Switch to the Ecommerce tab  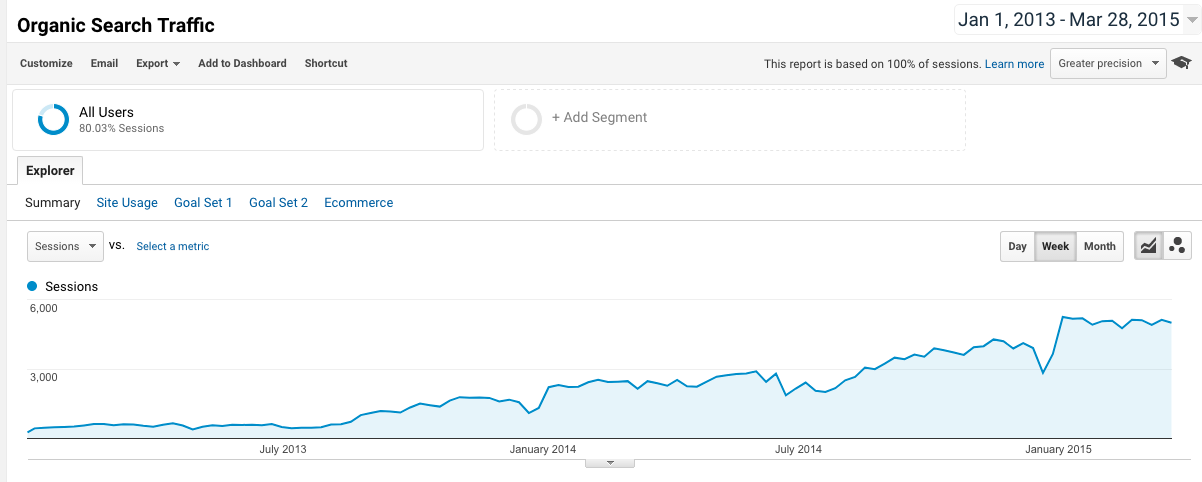click(x=358, y=203)
